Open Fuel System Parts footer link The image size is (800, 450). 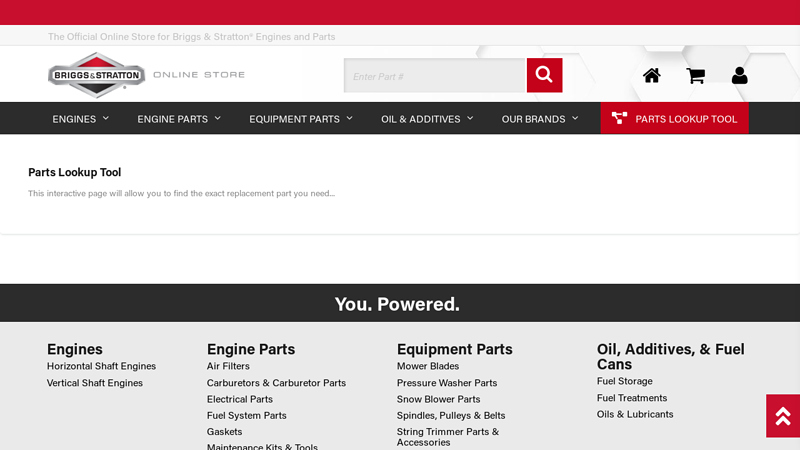tap(246, 415)
